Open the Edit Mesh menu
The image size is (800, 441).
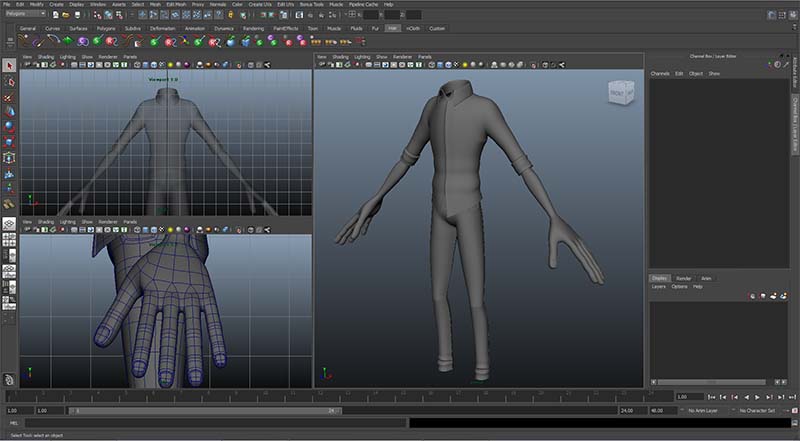[177, 4]
